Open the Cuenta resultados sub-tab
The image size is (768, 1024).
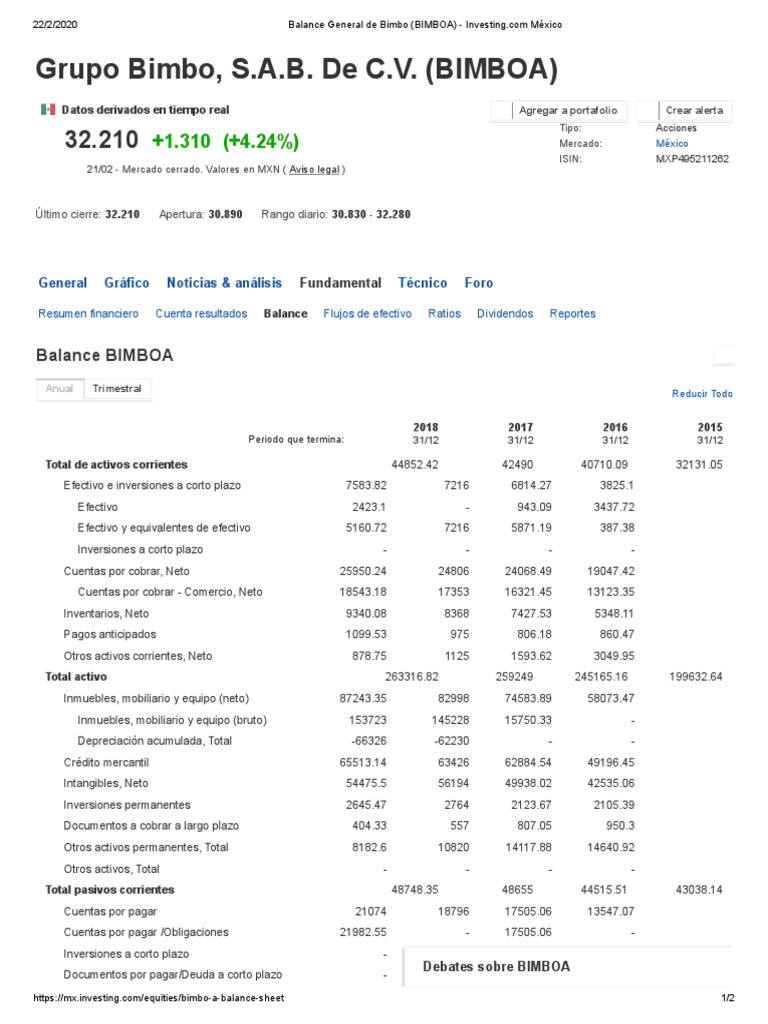pos(201,313)
